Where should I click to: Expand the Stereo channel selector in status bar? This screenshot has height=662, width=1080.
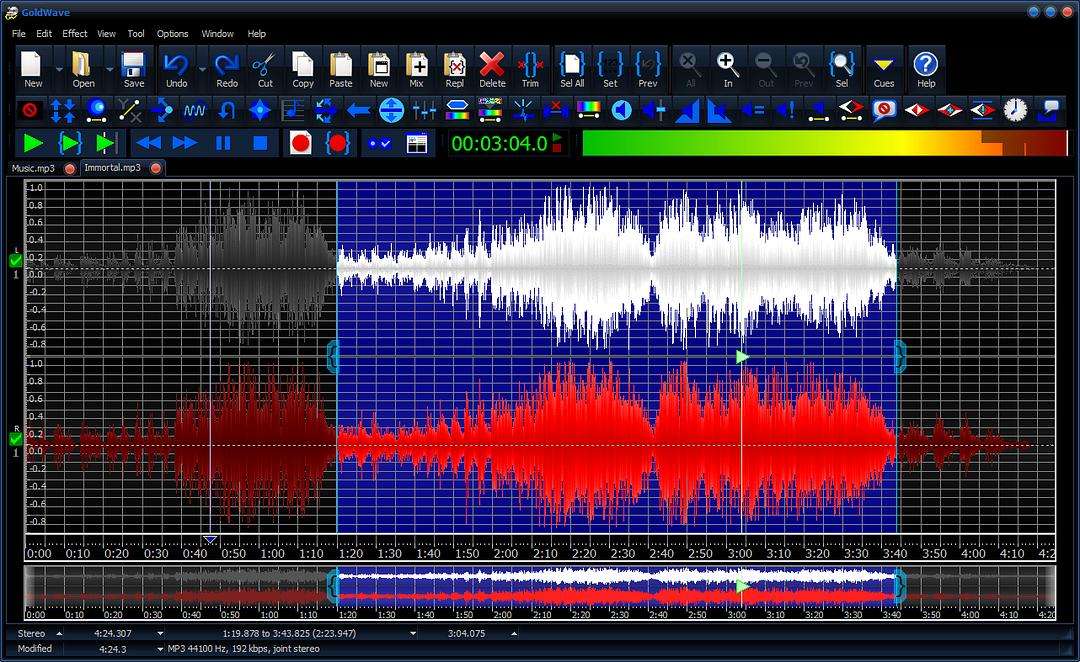click(x=59, y=633)
